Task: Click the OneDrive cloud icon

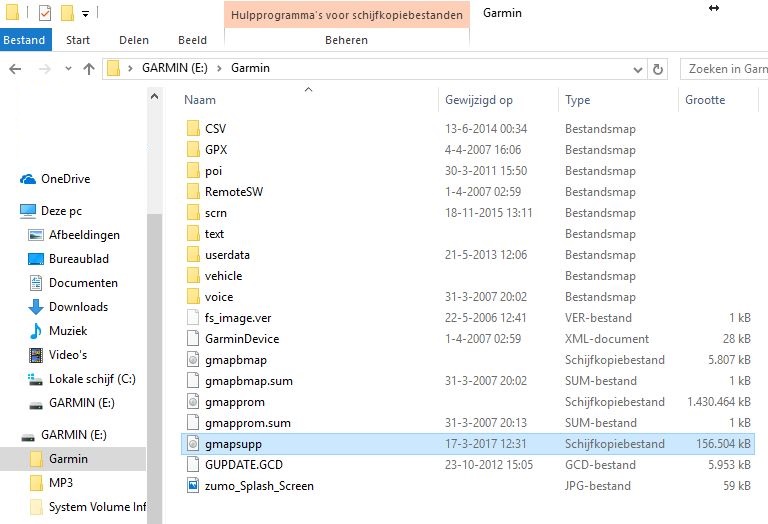Action: [28, 179]
